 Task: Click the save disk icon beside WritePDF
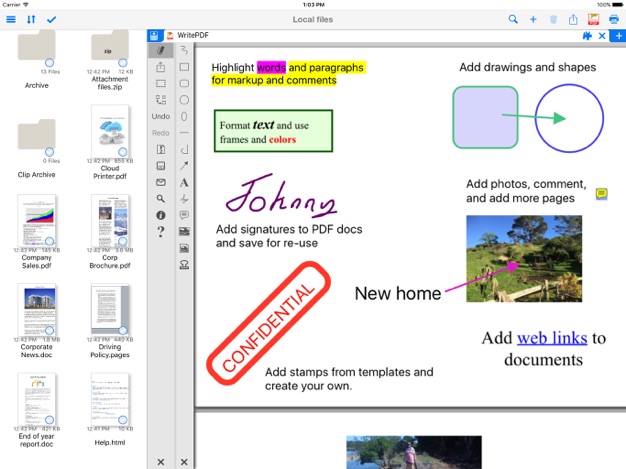coord(154,36)
